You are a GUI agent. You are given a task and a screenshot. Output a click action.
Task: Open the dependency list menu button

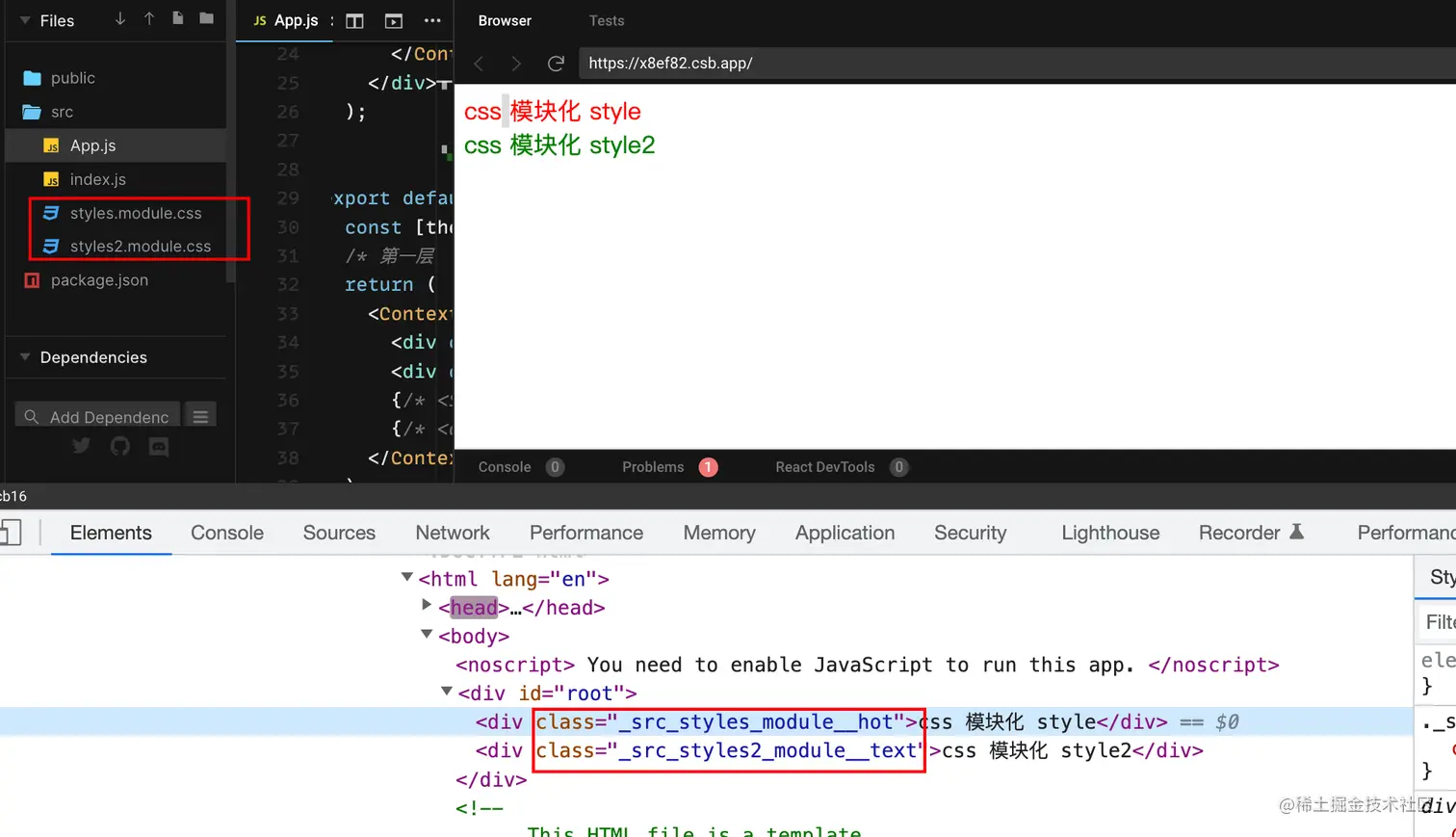pos(200,416)
